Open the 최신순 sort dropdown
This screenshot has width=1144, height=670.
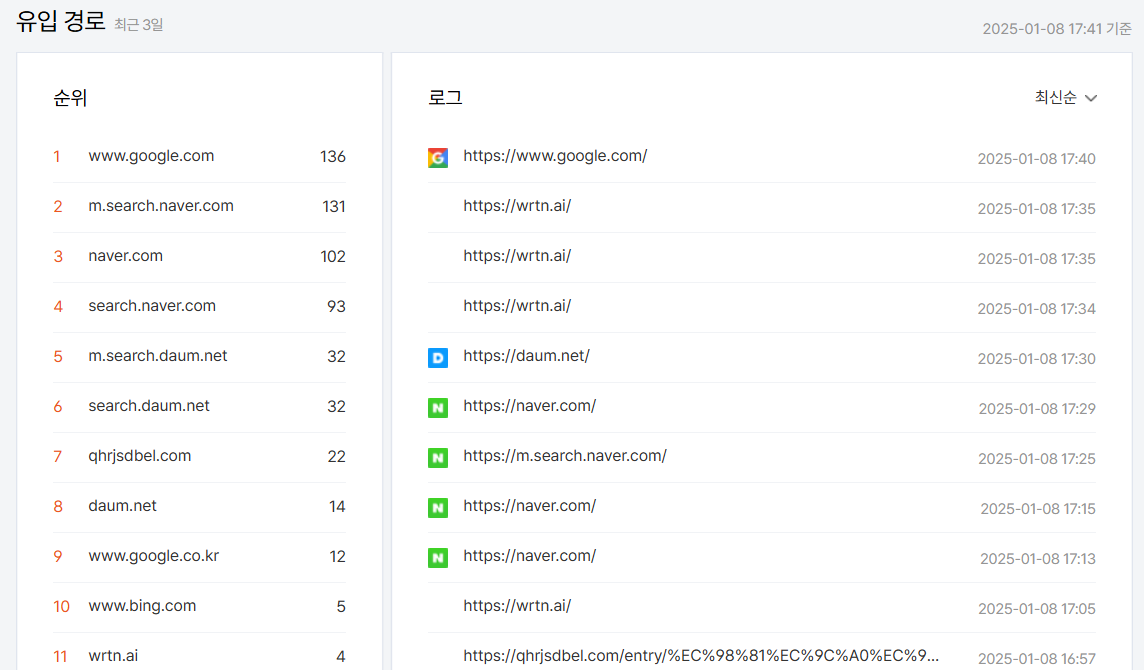1065,97
